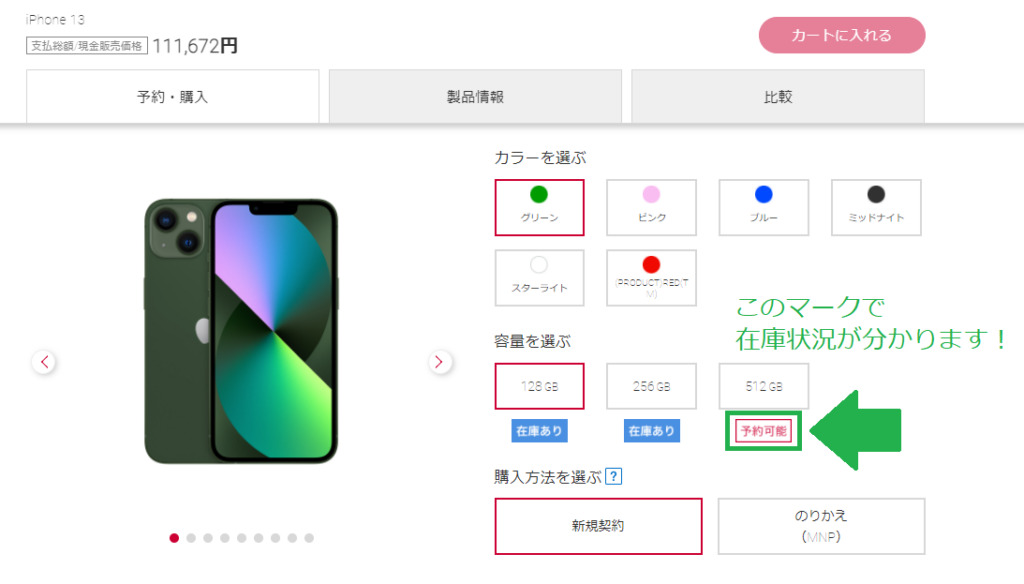The height and width of the screenshot is (584, 1024).
Task: Jump to the last carousel dot
Action: [309, 538]
